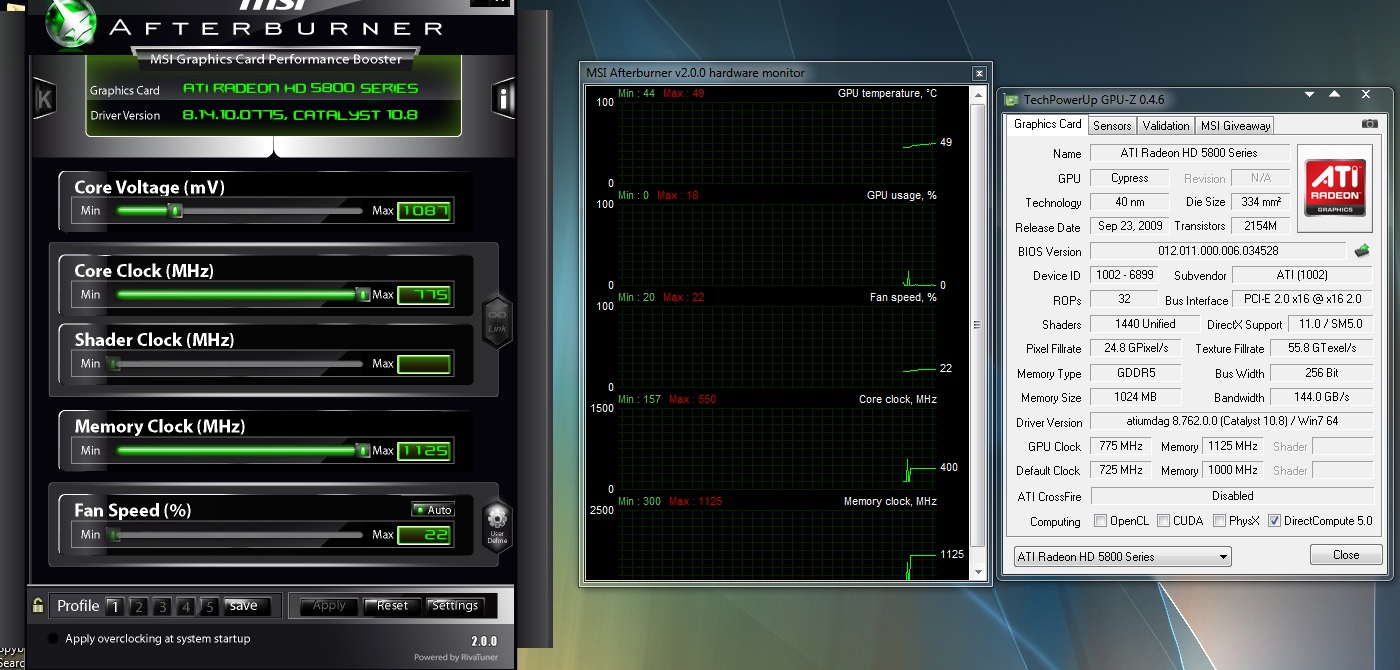This screenshot has height=670, width=1400.
Task: Click the Device ID value 1002 - 6899
Action: tap(1124, 275)
